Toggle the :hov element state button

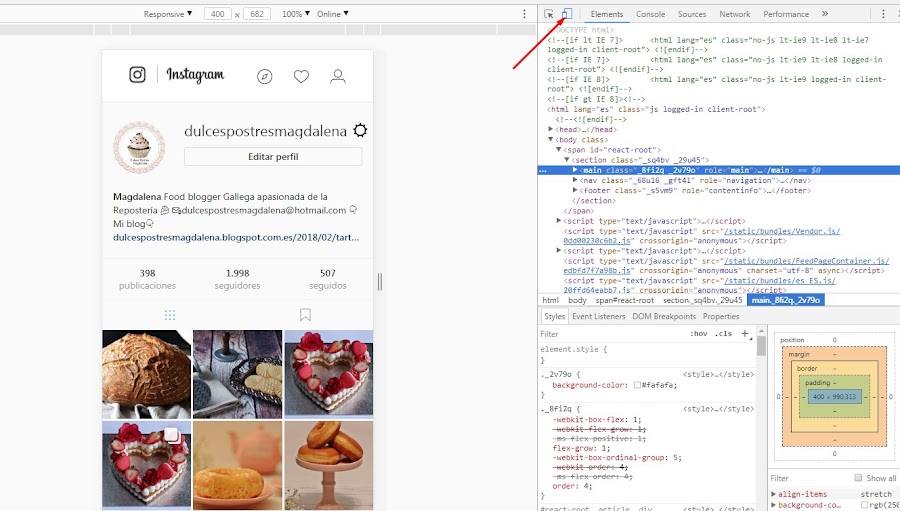coord(699,334)
